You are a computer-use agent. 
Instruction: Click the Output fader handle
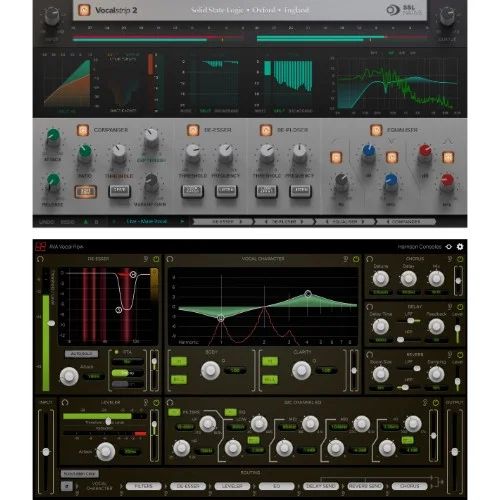tap(455, 452)
